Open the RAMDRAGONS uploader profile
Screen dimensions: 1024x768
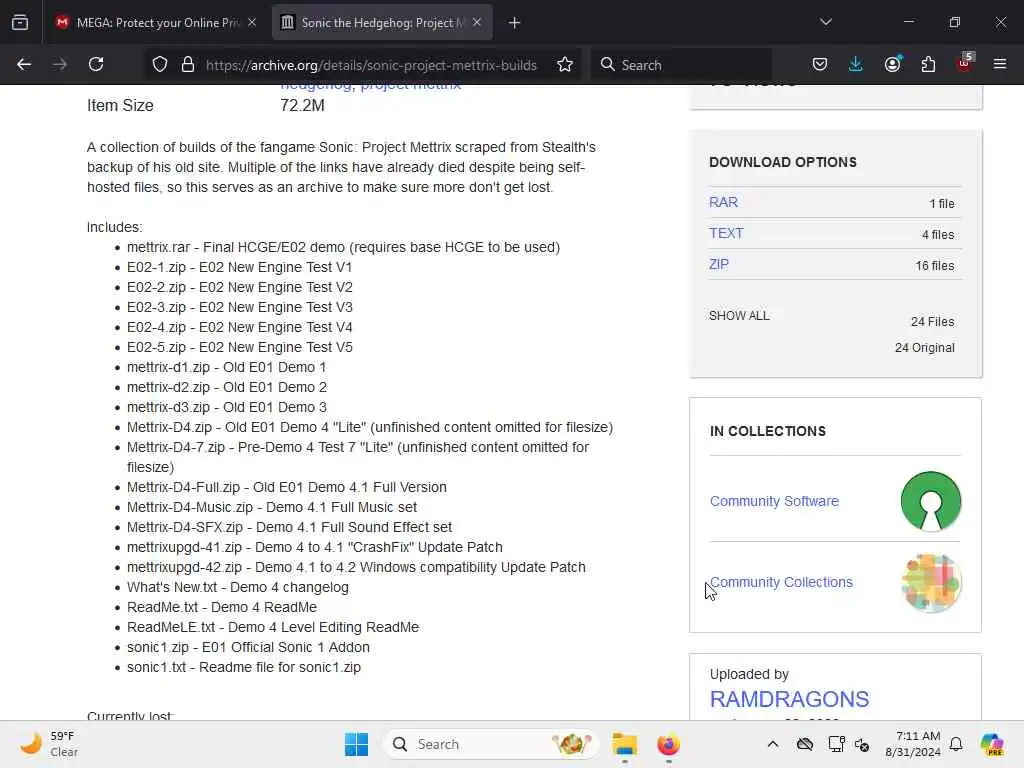(789, 699)
